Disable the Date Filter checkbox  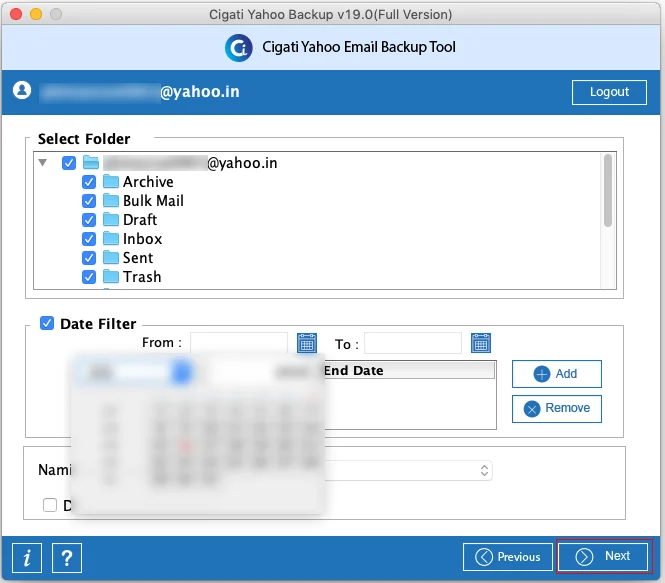pos(47,323)
